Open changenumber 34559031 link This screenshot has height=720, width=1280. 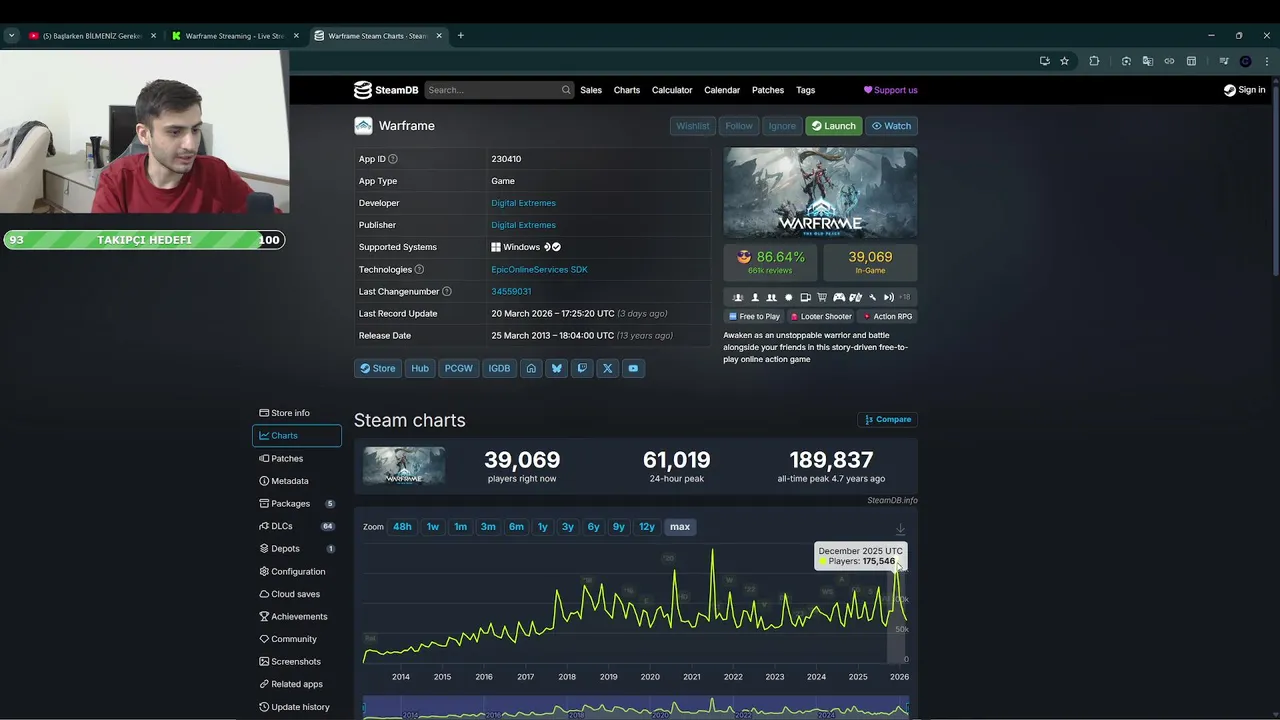click(511, 292)
